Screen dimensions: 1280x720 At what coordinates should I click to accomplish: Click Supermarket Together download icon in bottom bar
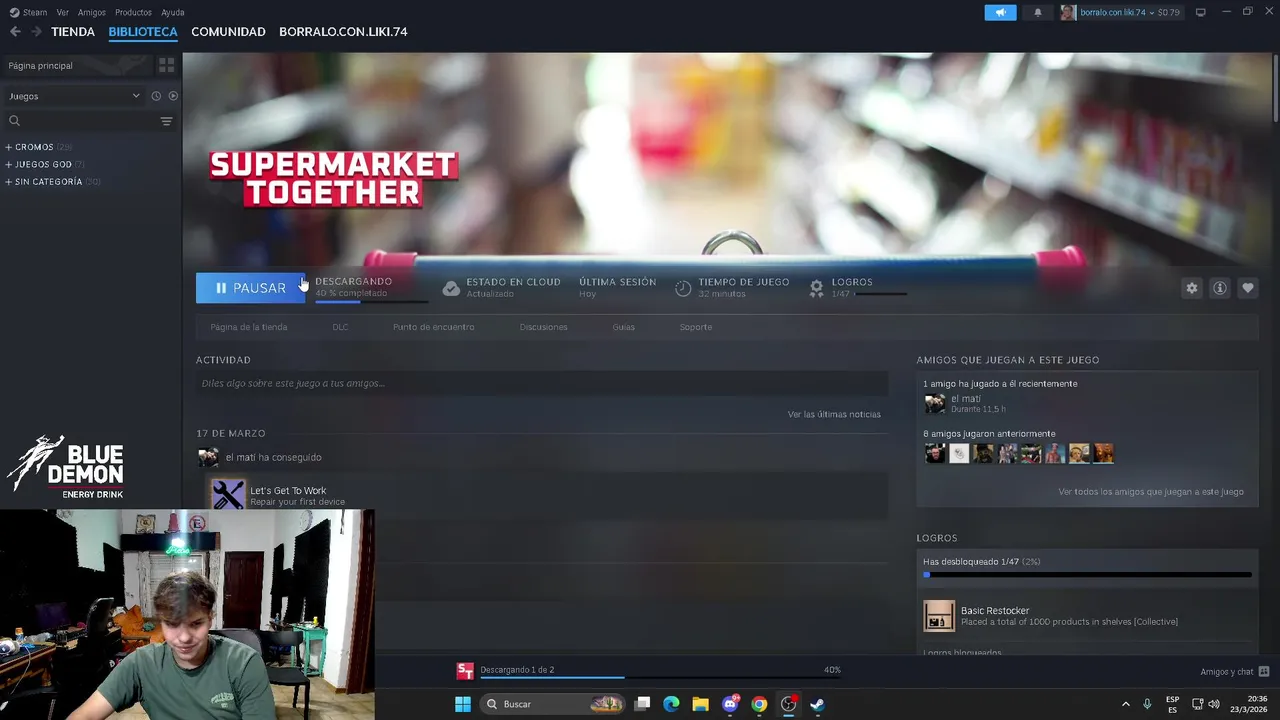coord(465,671)
